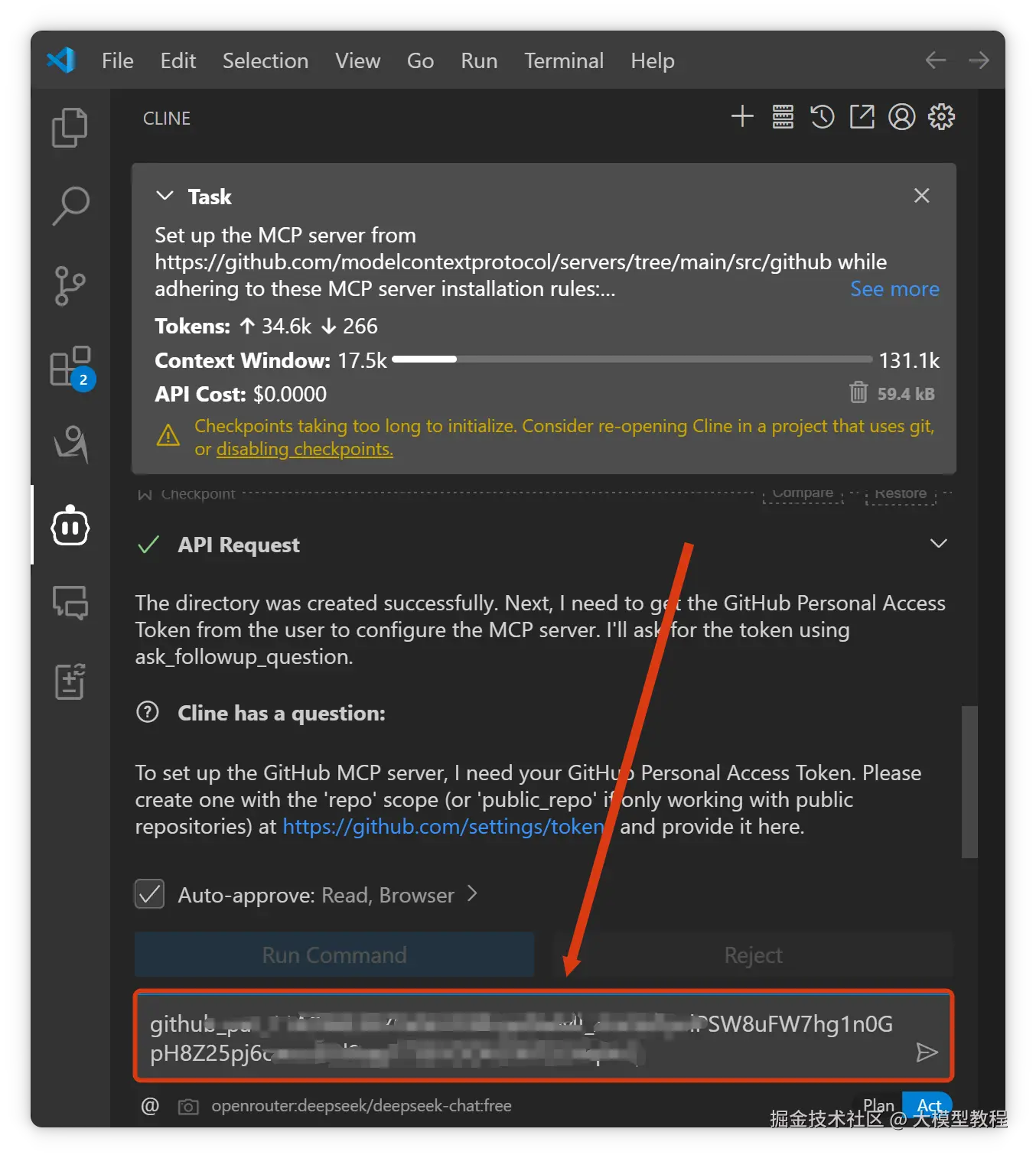Image resolution: width=1036 pixels, height=1158 pixels.
Task: Change model openrouter:deepseek/deepseek-chat:free
Action: pyautogui.click(x=361, y=1106)
